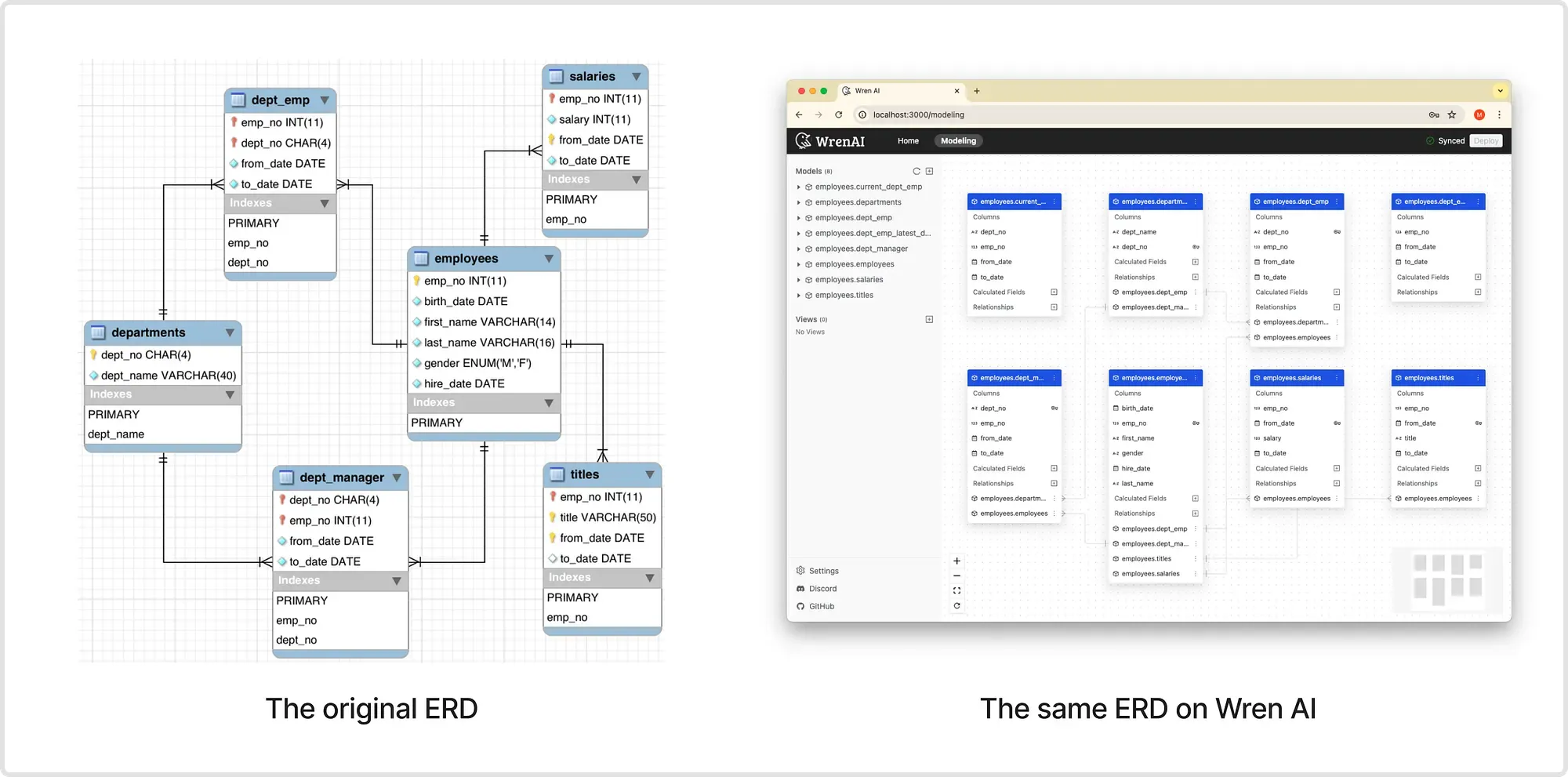The width and height of the screenshot is (1568, 777).
Task: Add relationship to employees.dept_emp model card
Action: pos(1337,307)
